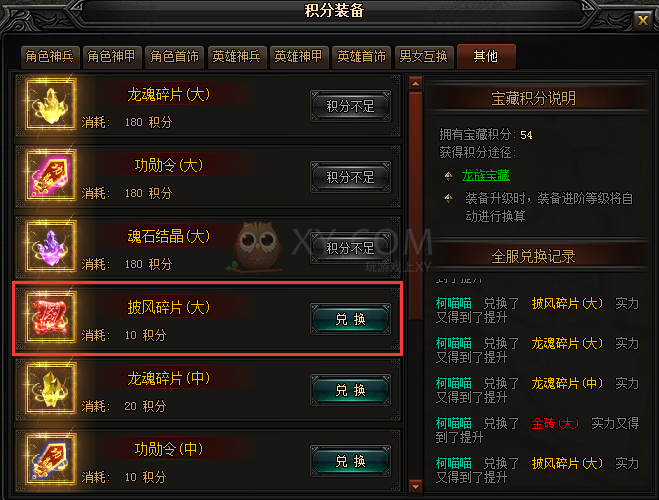Click the 披风碎片(大) red cloak icon

pos(51,317)
